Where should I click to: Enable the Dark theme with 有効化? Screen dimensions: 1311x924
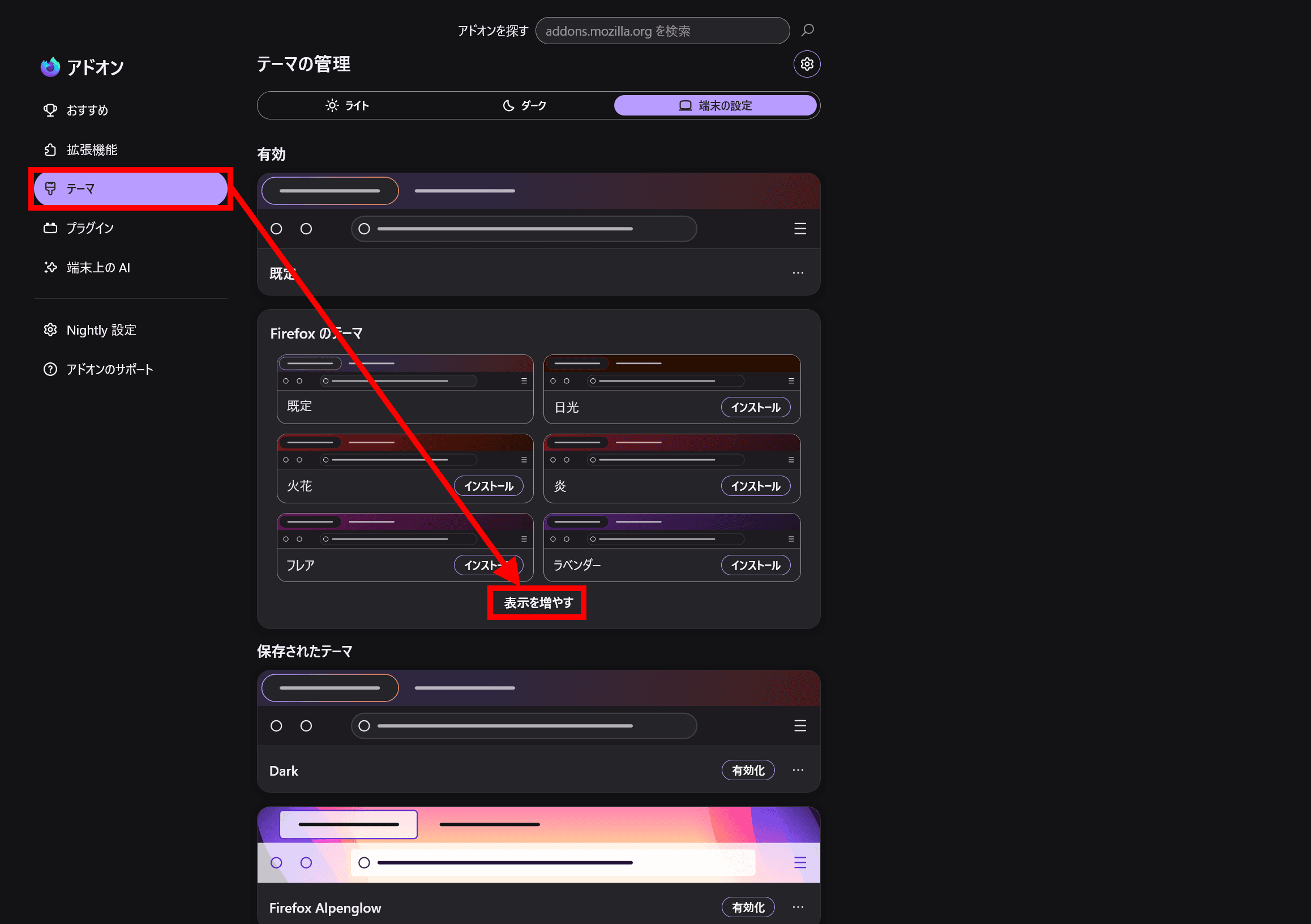[x=748, y=770]
